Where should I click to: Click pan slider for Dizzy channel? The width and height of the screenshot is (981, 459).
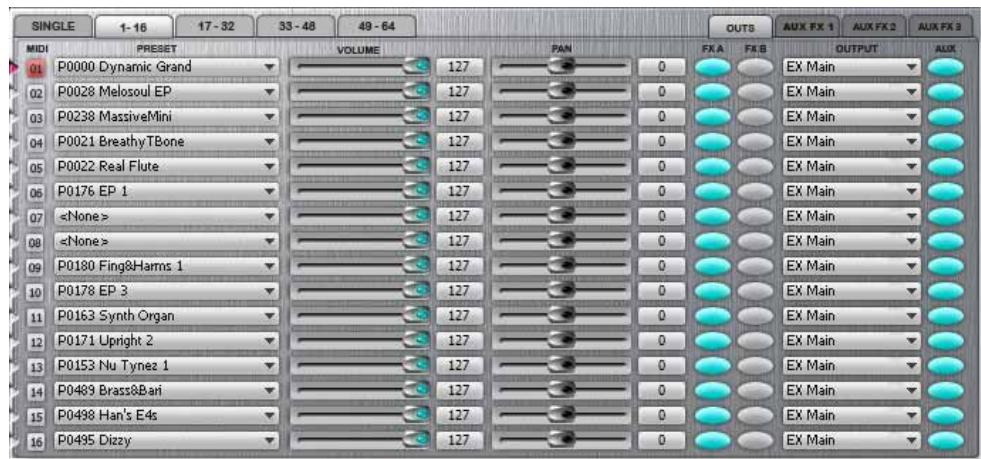coord(561,440)
